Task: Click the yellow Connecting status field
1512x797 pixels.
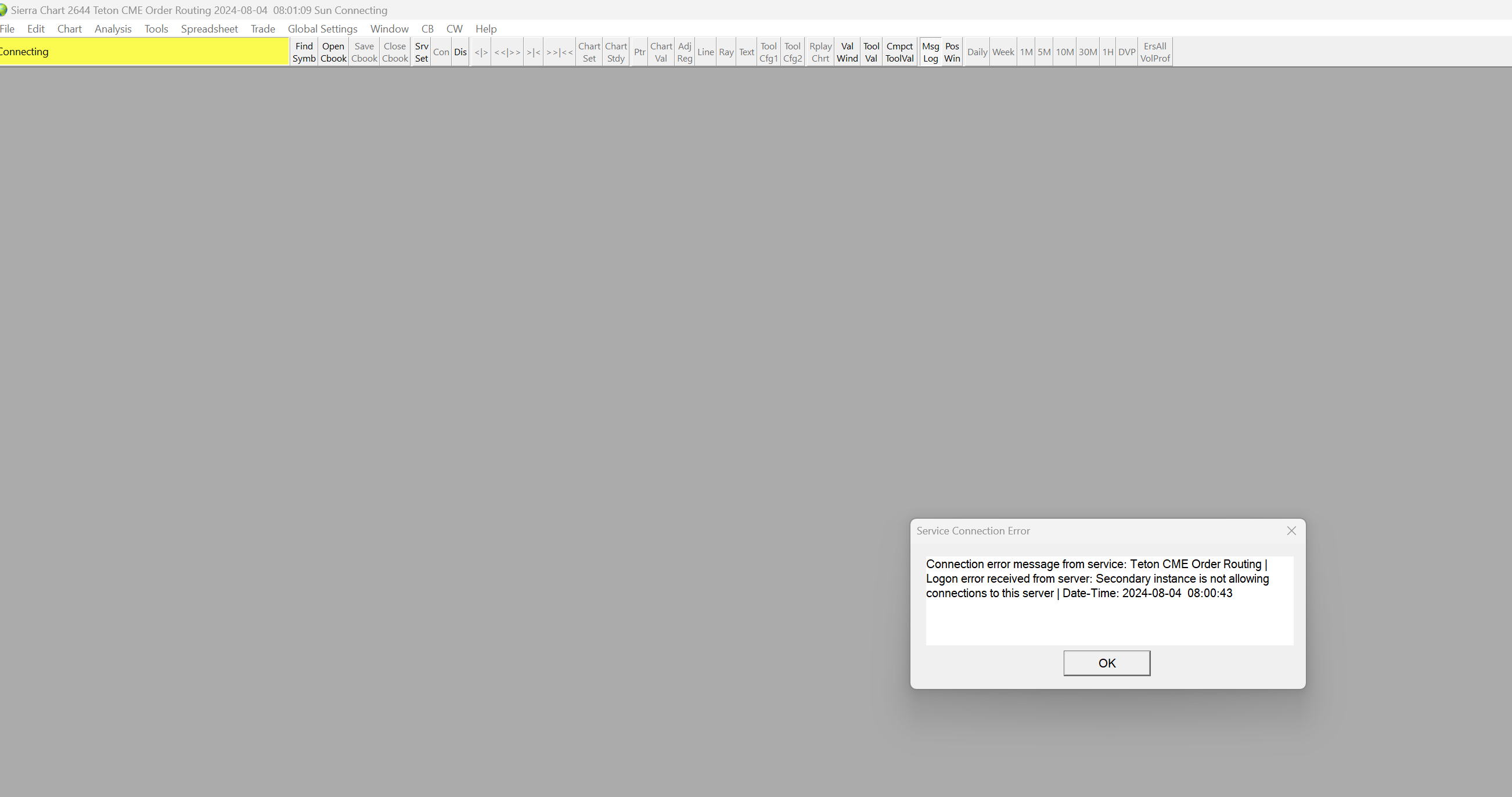Action: pos(144,52)
